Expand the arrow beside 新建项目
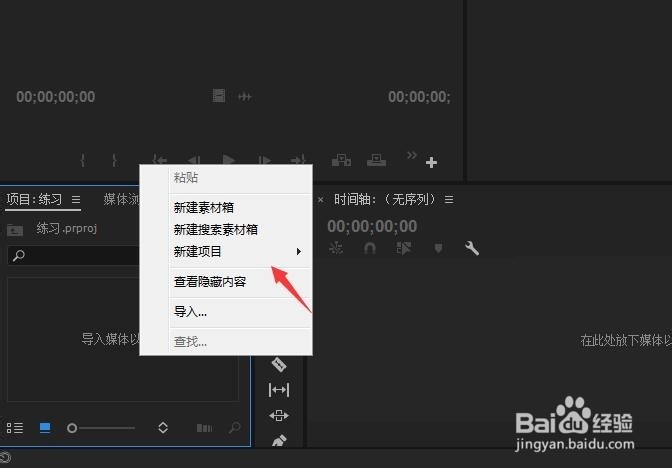The width and height of the screenshot is (672, 468). coord(299,252)
